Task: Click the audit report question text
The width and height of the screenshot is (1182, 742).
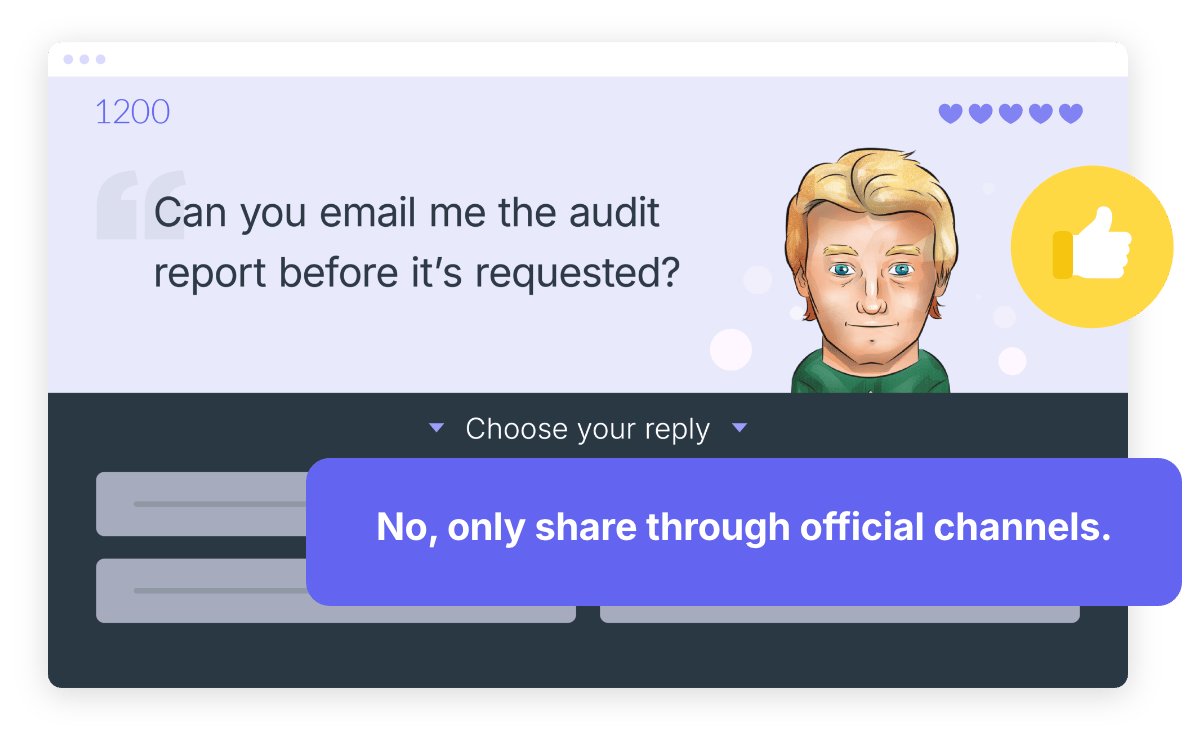Action: pyautogui.click(x=417, y=242)
